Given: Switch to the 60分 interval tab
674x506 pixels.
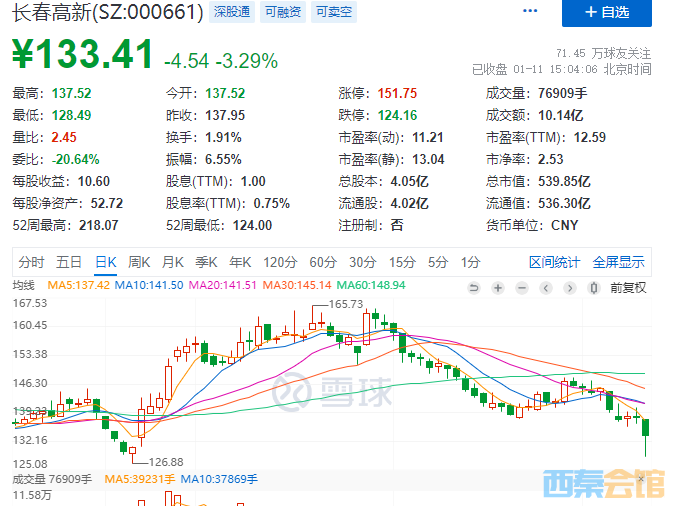Looking at the screenshot, I should 322,262.
